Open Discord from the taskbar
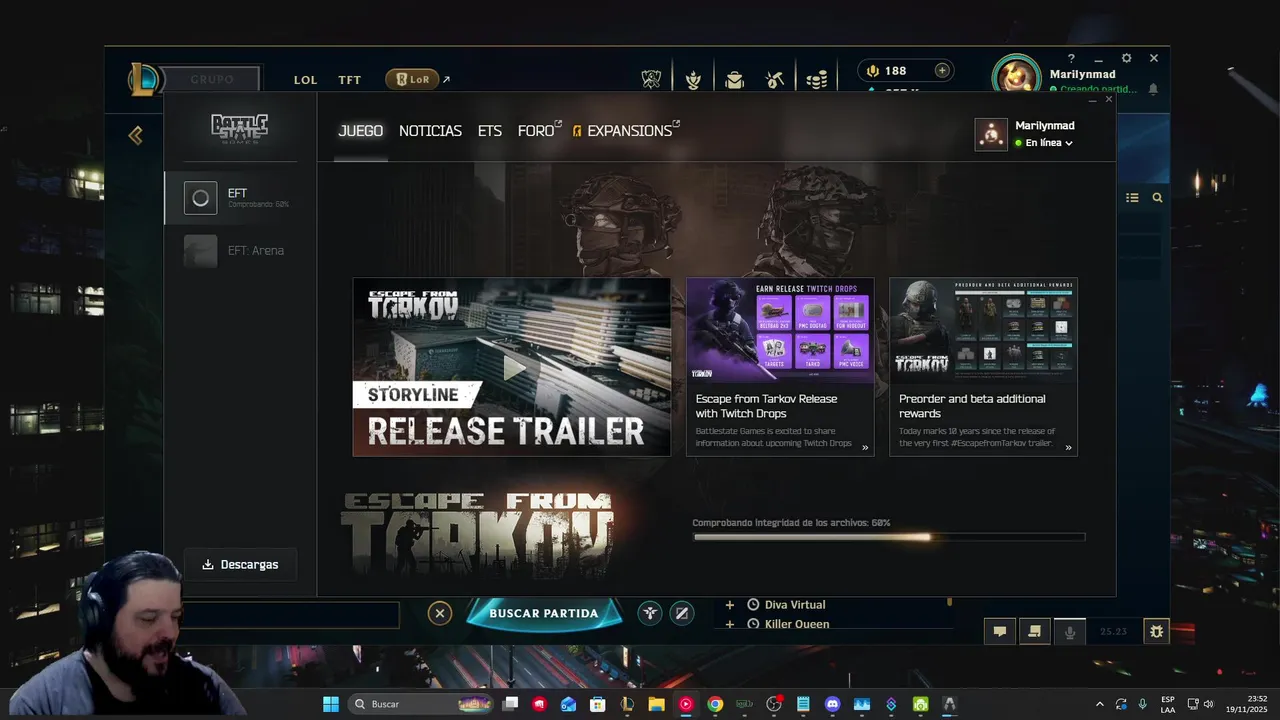Viewport: 1280px width, 720px height. 832,704
